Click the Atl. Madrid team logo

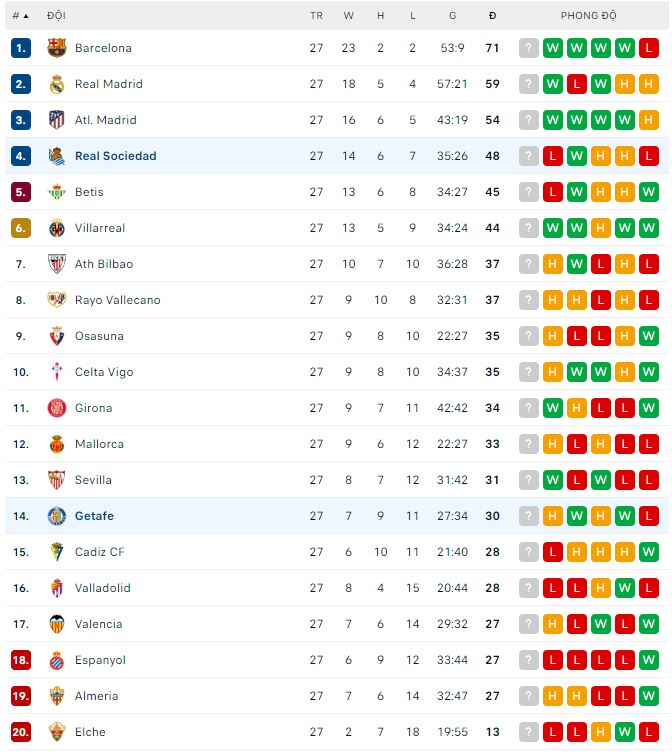coord(57,120)
